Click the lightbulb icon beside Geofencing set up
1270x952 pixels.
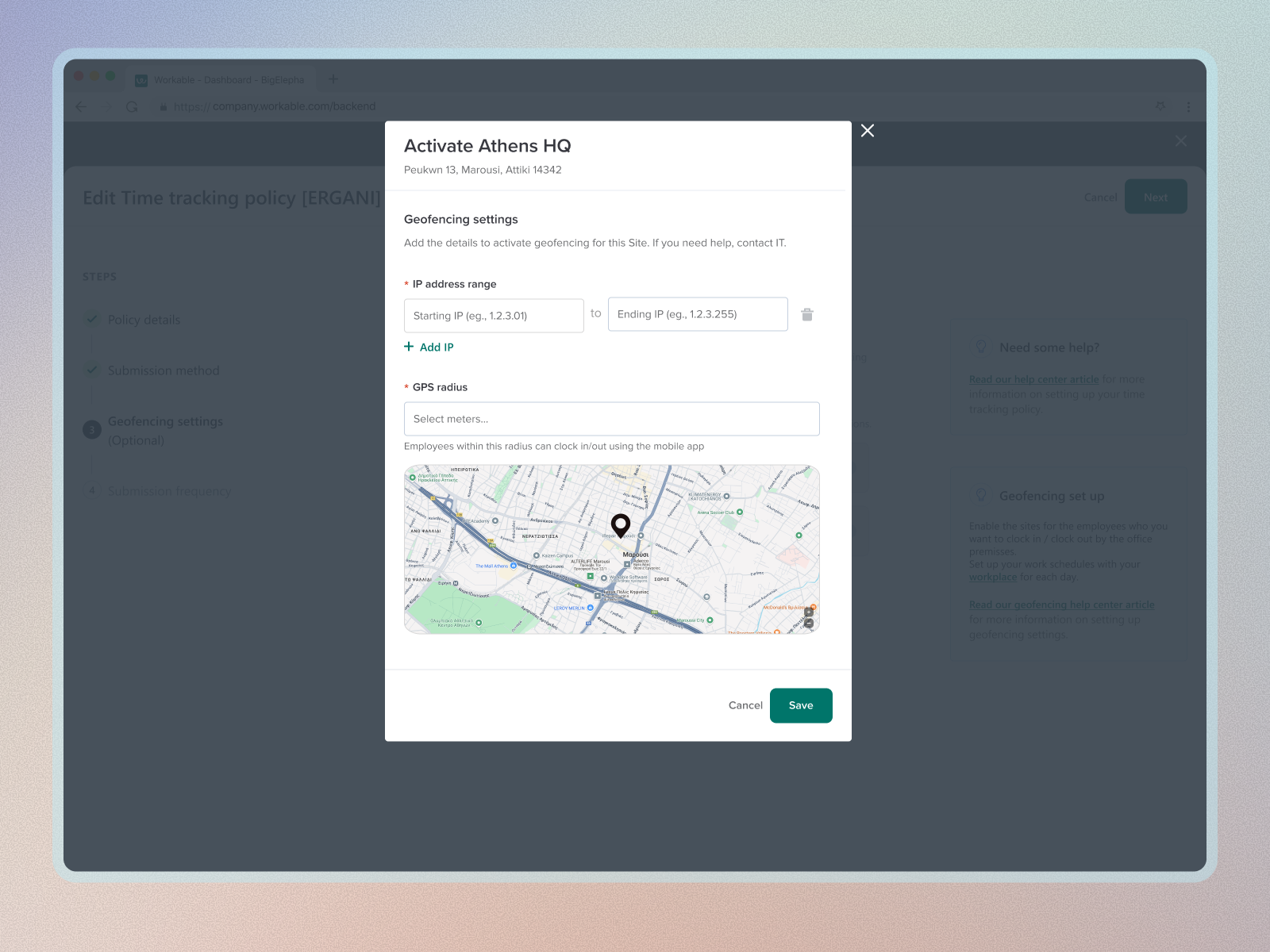(981, 495)
